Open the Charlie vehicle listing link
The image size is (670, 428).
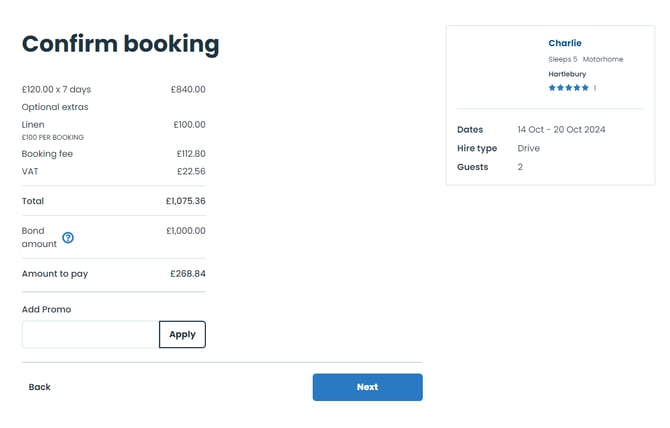click(x=565, y=43)
